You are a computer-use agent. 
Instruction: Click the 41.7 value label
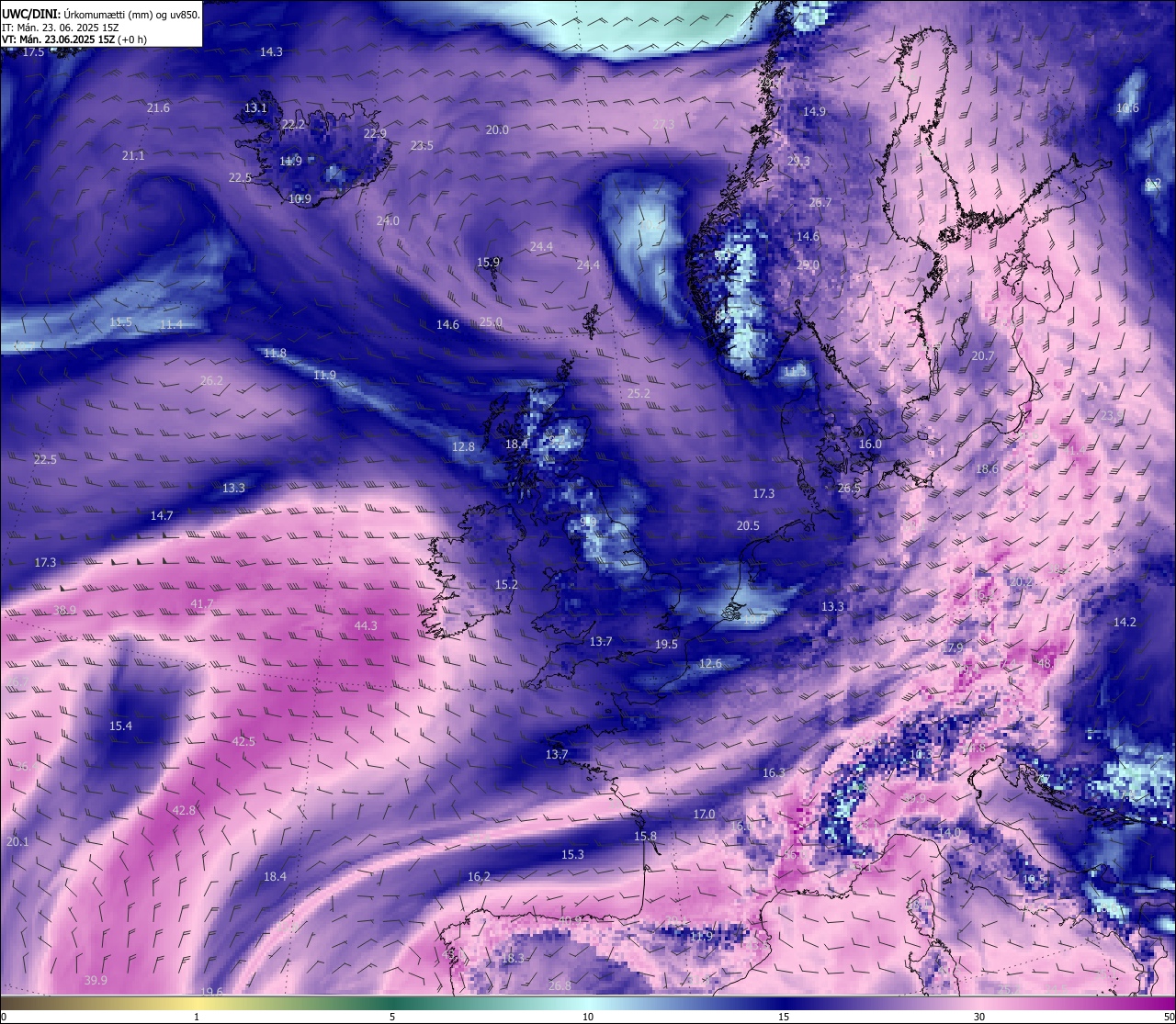[201, 603]
